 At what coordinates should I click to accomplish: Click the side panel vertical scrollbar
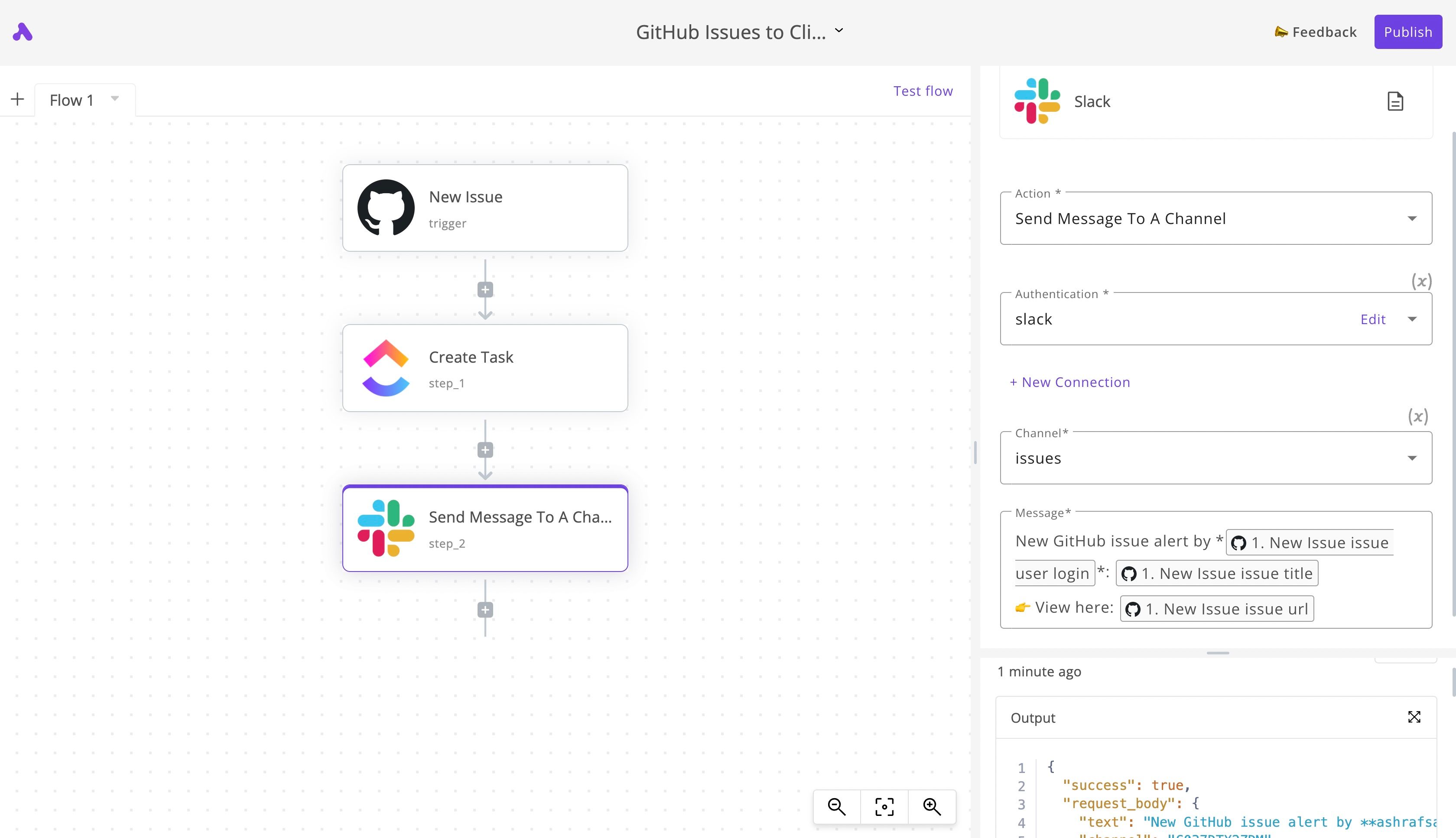point(1453,374)
